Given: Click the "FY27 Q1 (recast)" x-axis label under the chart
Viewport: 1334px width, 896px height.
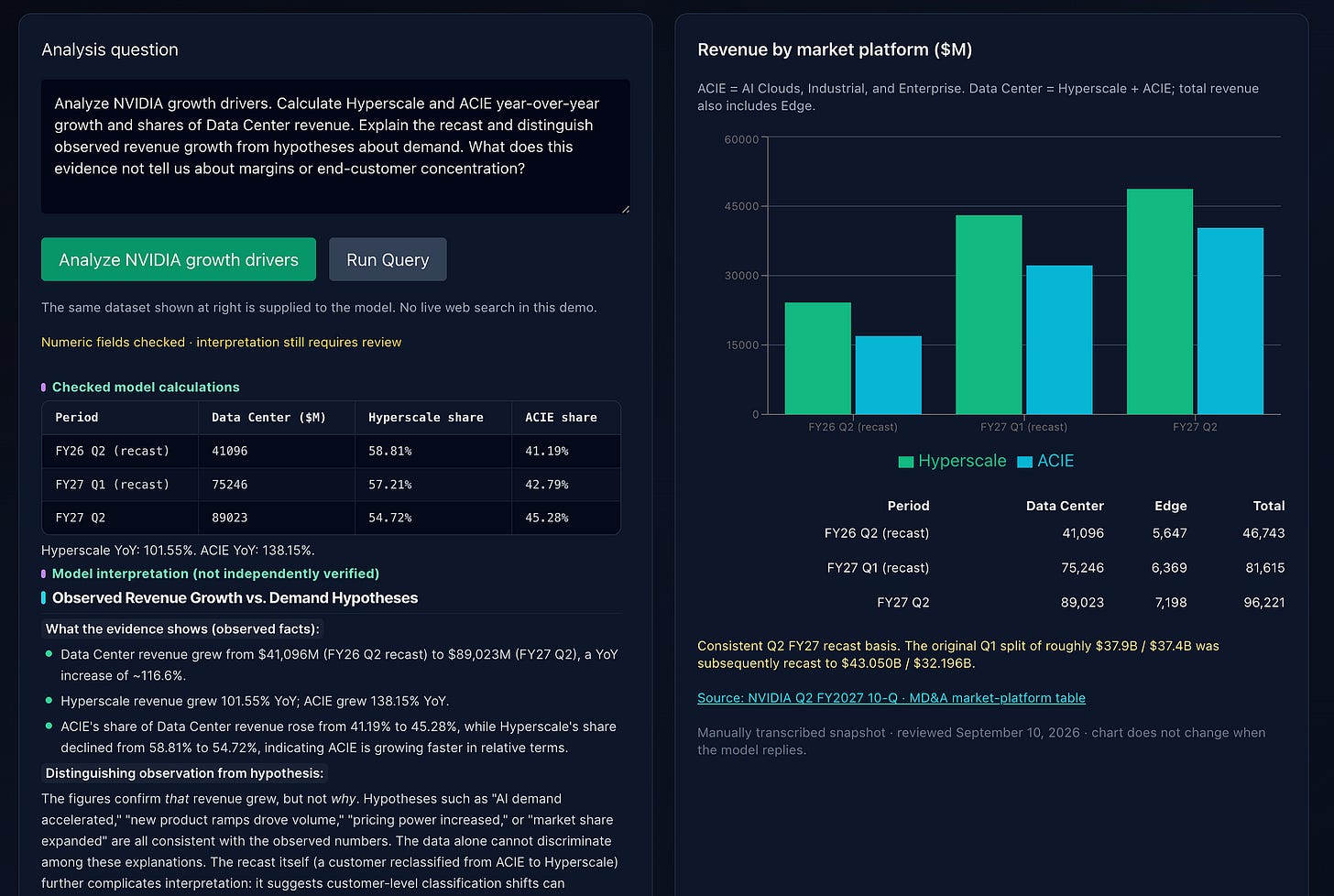Looking at the screenshot, I should coord(1023,427).
